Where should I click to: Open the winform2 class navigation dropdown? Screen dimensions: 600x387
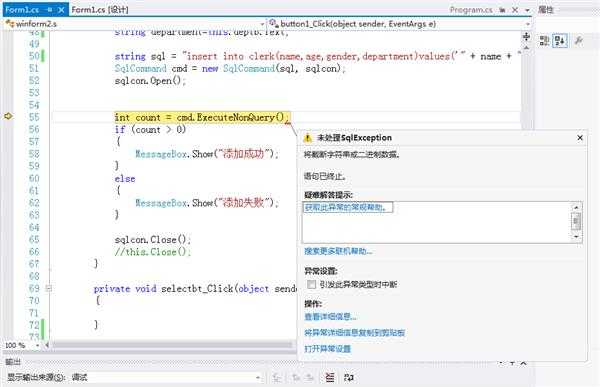click(262, 24)
